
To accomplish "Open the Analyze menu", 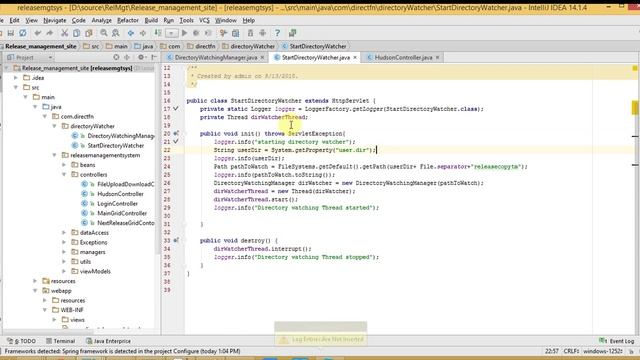I will (101, 20).
